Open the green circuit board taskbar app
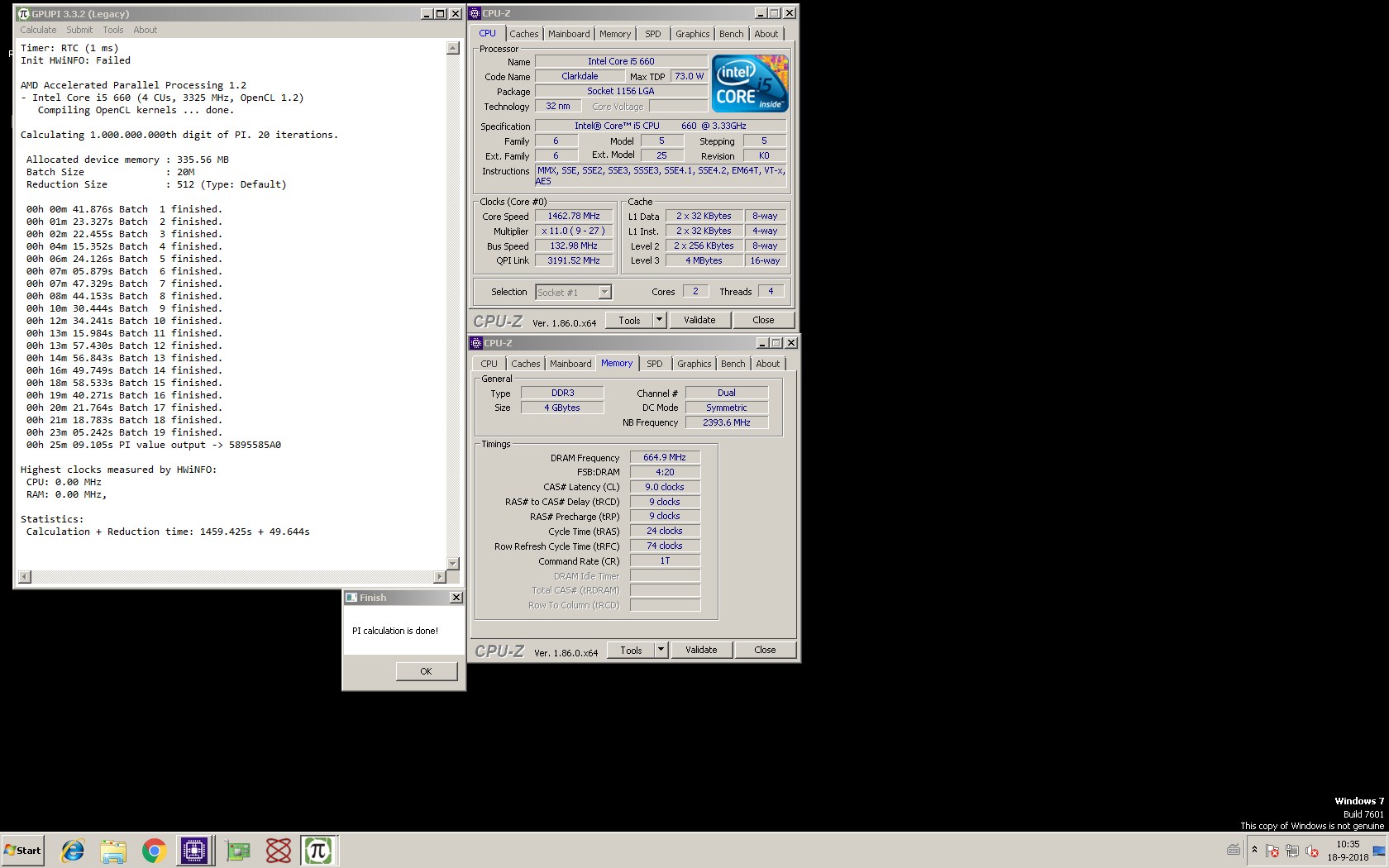 (x=238, y=850)
